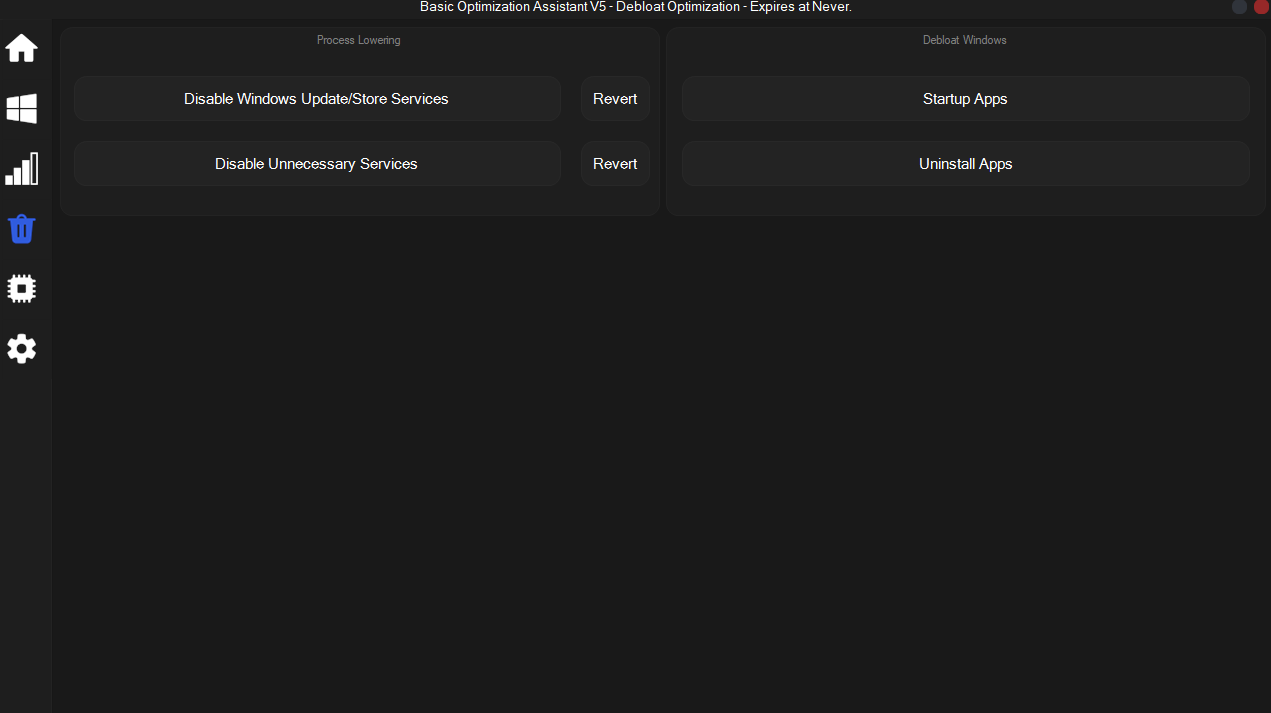This screenshot has width=1271, height=713.
Task: Click empty space inside Debloat Windows panel bottom
Action: tap(965, 201)
